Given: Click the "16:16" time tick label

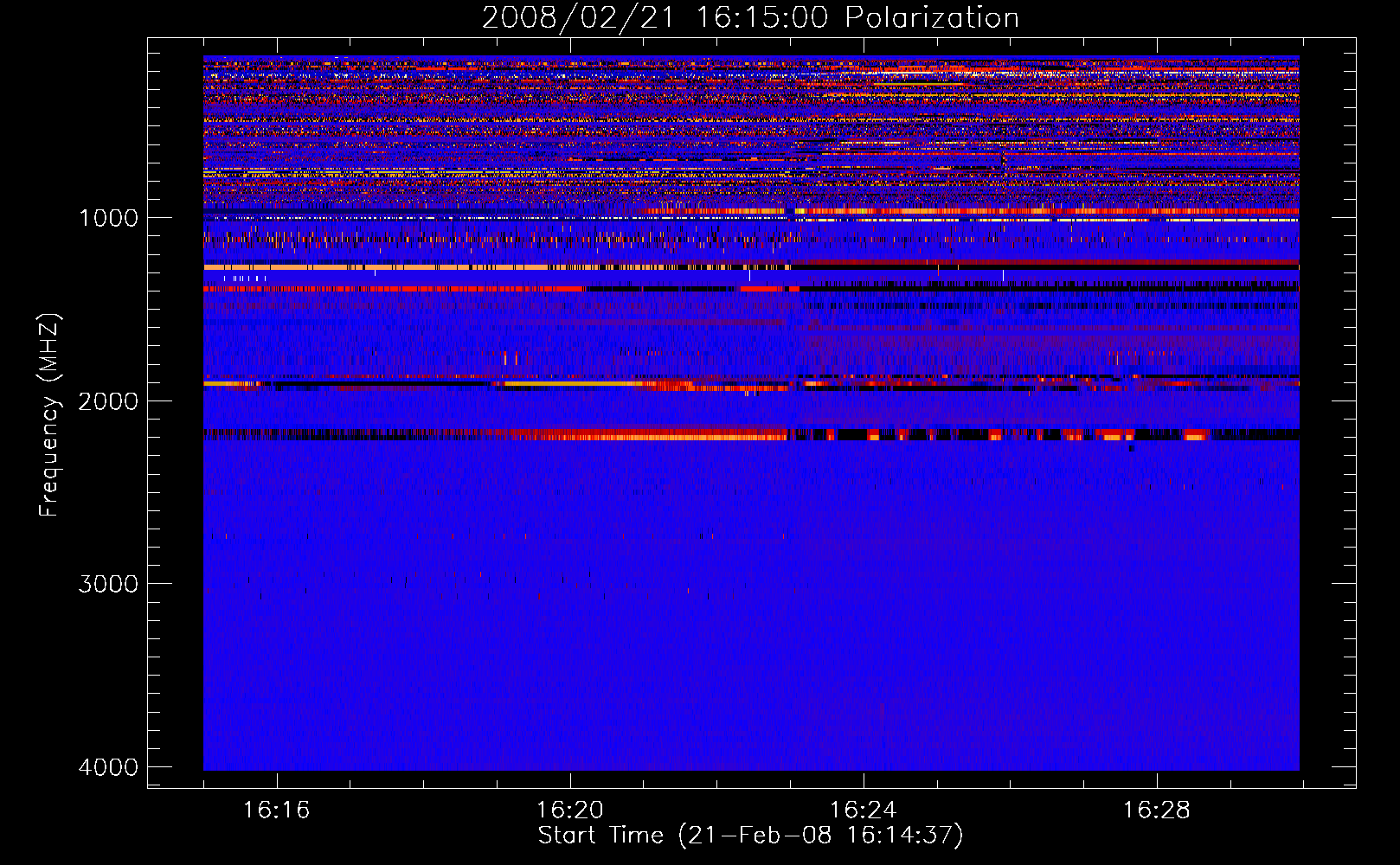Looking at the screenshot, I should click(x=276, y=811).
